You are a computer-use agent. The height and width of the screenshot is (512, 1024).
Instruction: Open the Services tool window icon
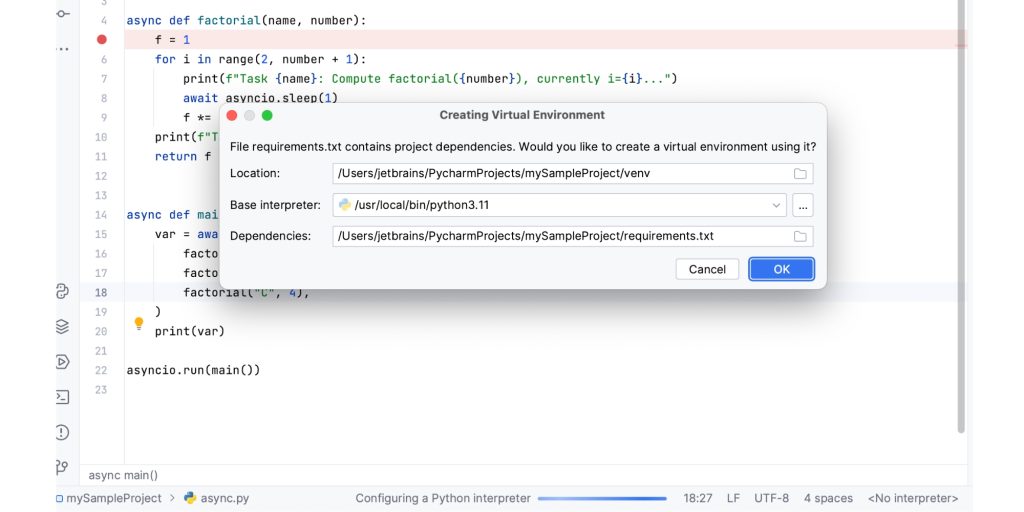click(62, 362)
